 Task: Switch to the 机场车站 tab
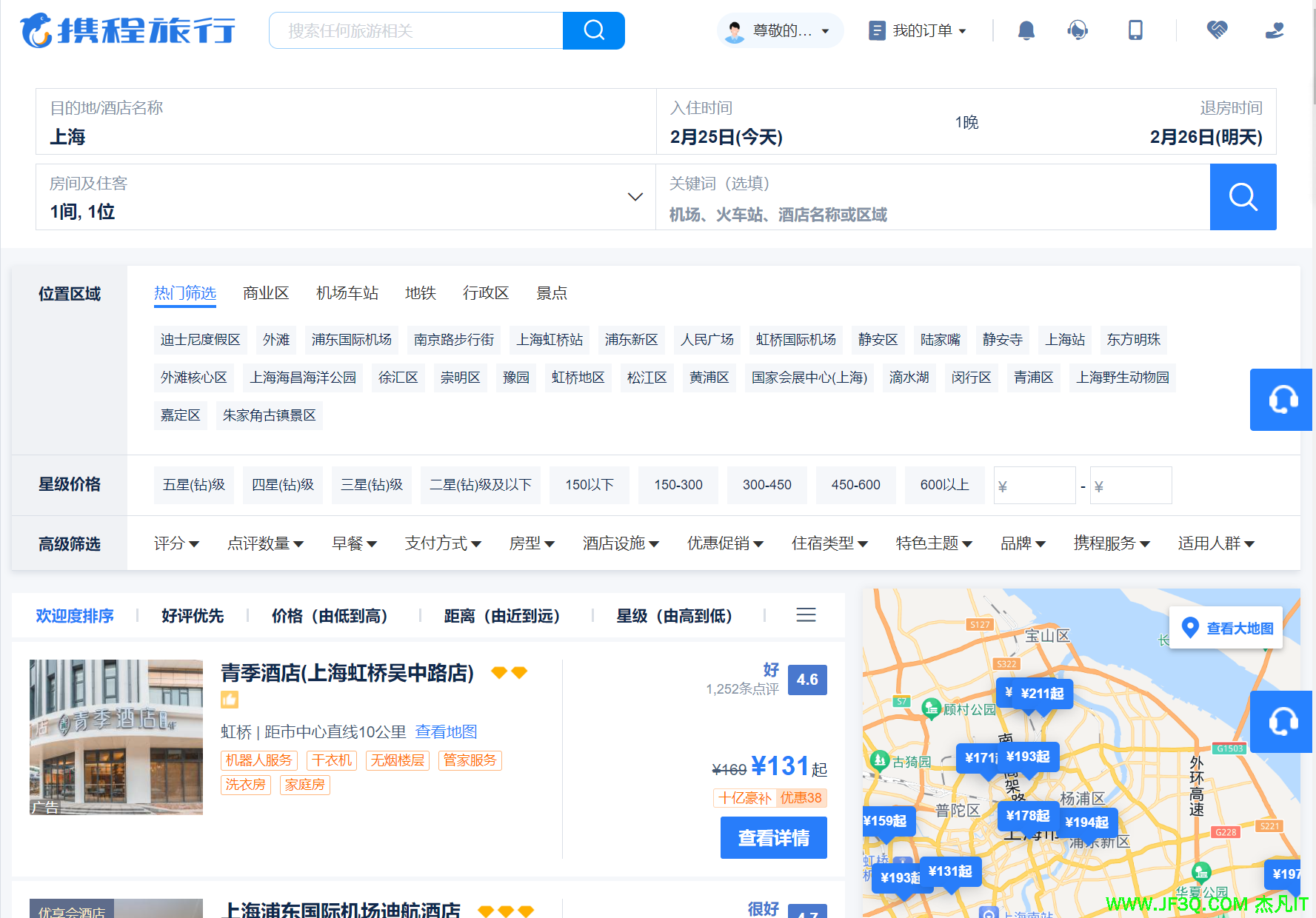click(x=347, y=293)
